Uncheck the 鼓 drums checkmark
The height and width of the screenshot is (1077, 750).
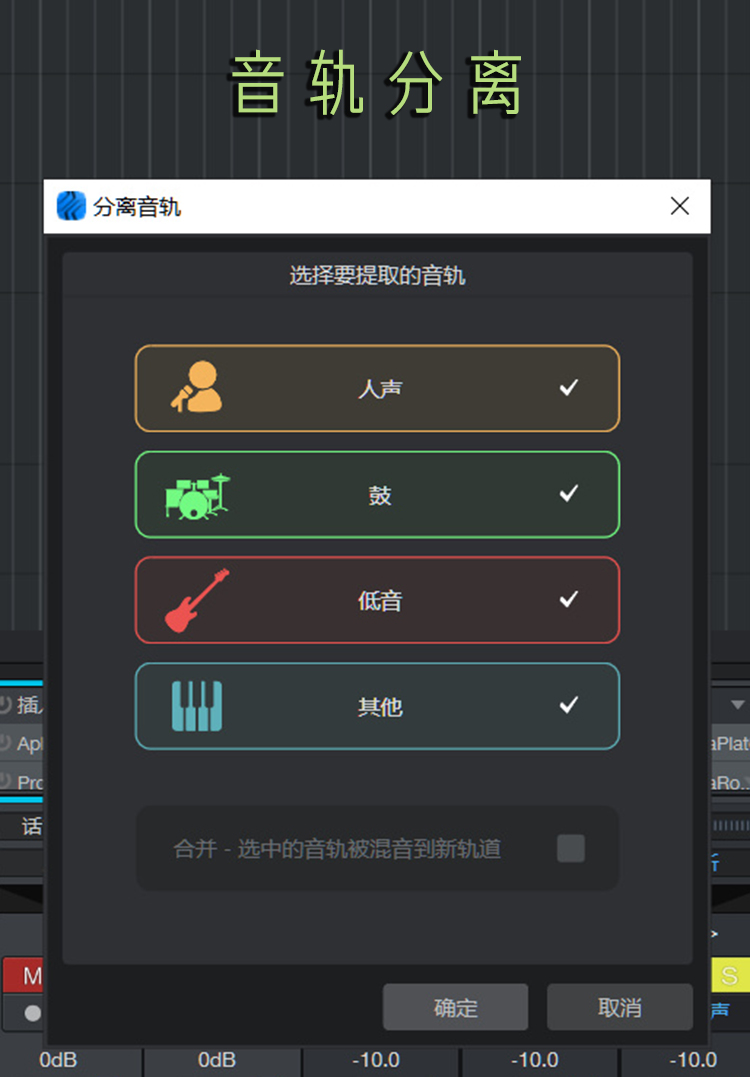tap(569, 494)
